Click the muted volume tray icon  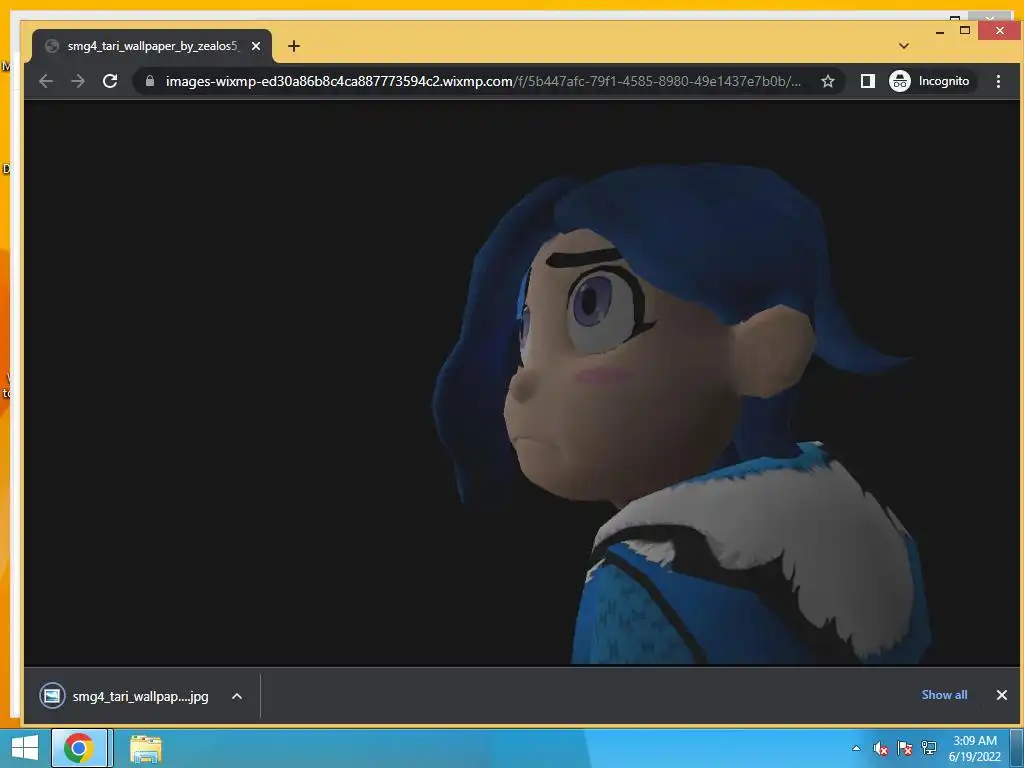pos(880,748)
